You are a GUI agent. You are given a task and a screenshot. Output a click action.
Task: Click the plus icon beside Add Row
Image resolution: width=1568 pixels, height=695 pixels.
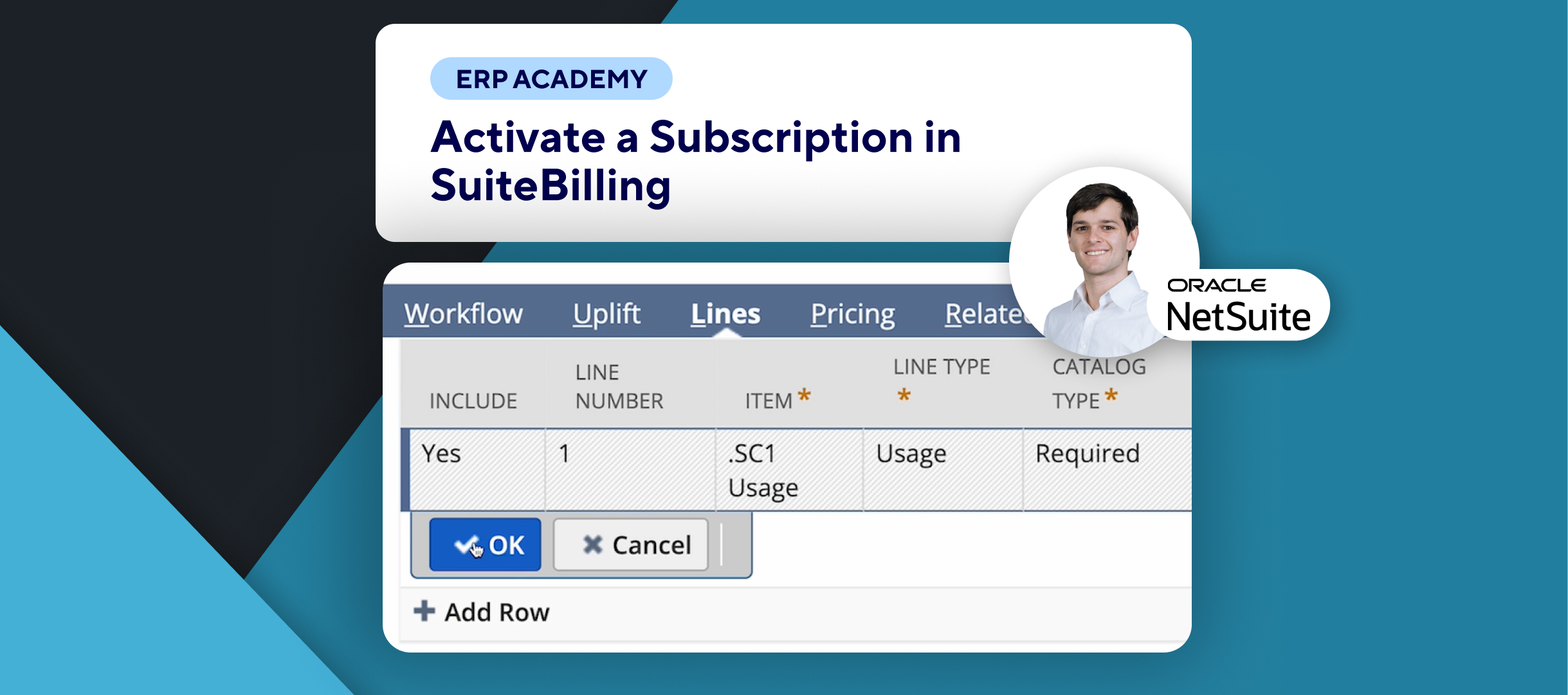pos(424,611)
